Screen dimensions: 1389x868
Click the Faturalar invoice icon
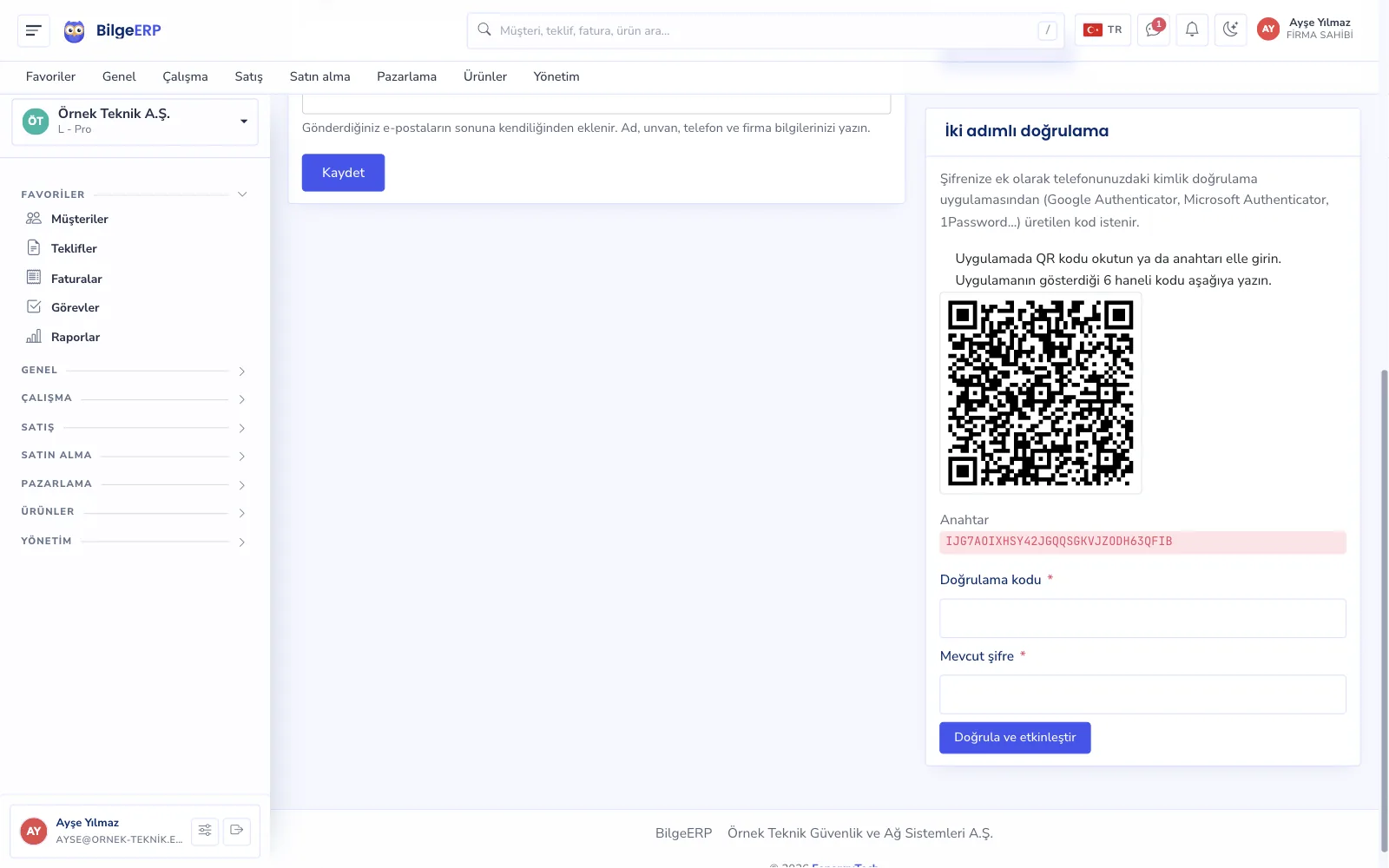tap(34, 277)
